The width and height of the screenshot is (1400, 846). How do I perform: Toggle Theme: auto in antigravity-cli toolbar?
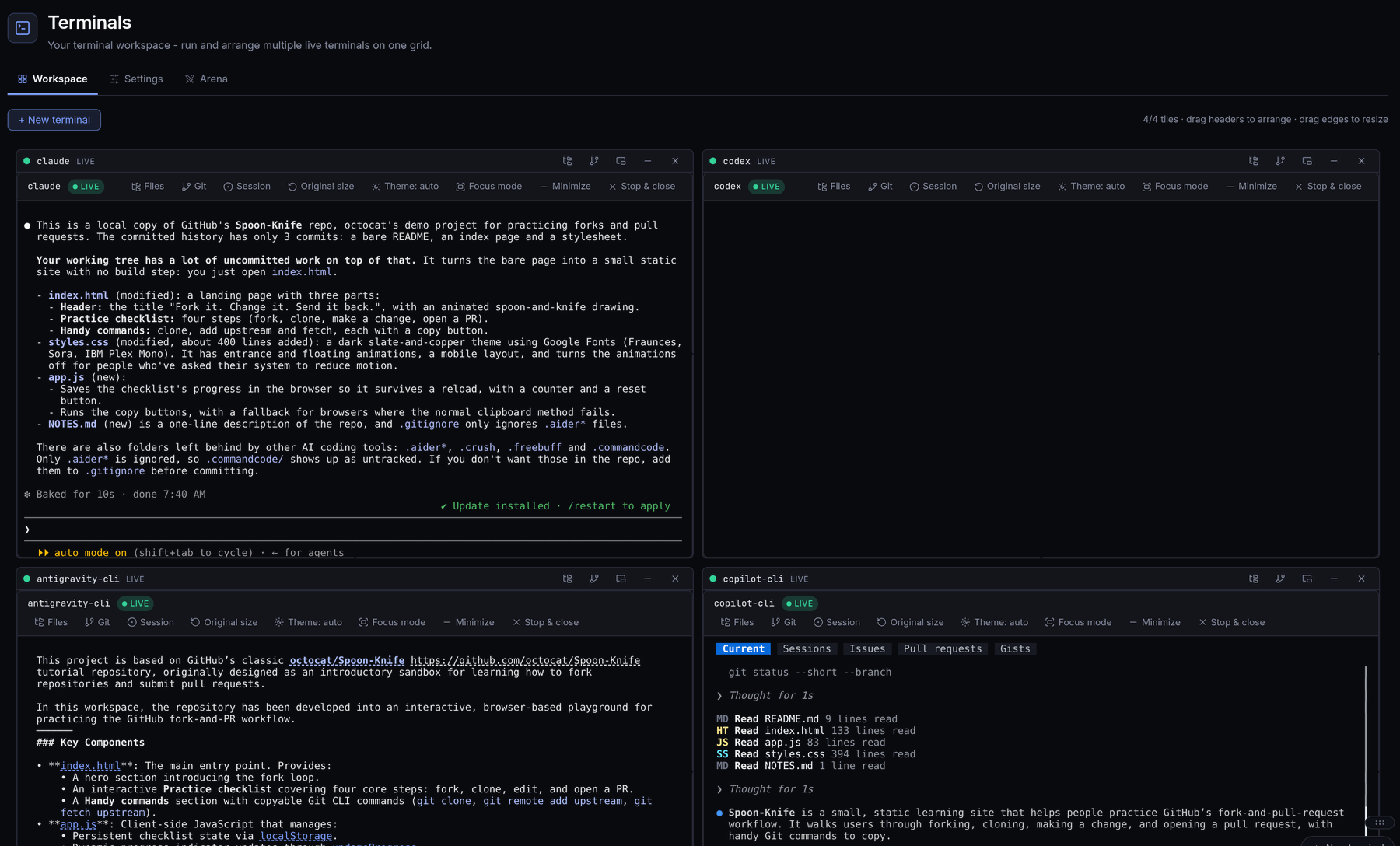309,622
